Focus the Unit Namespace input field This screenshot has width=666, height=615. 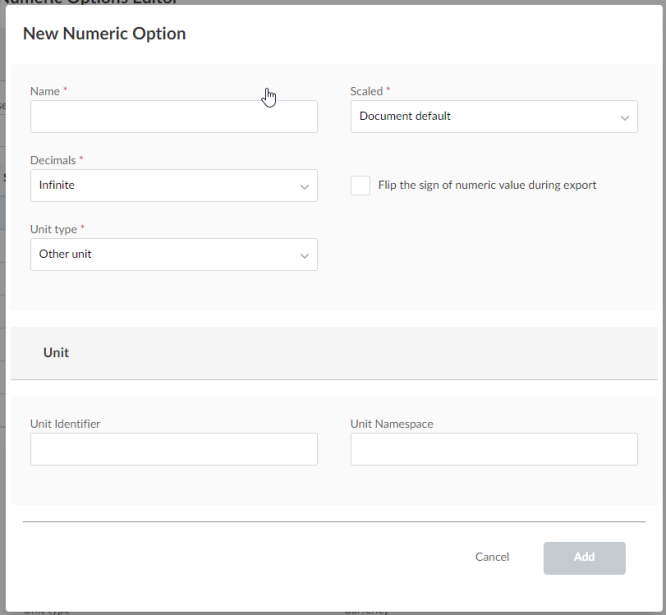point(493,450)
